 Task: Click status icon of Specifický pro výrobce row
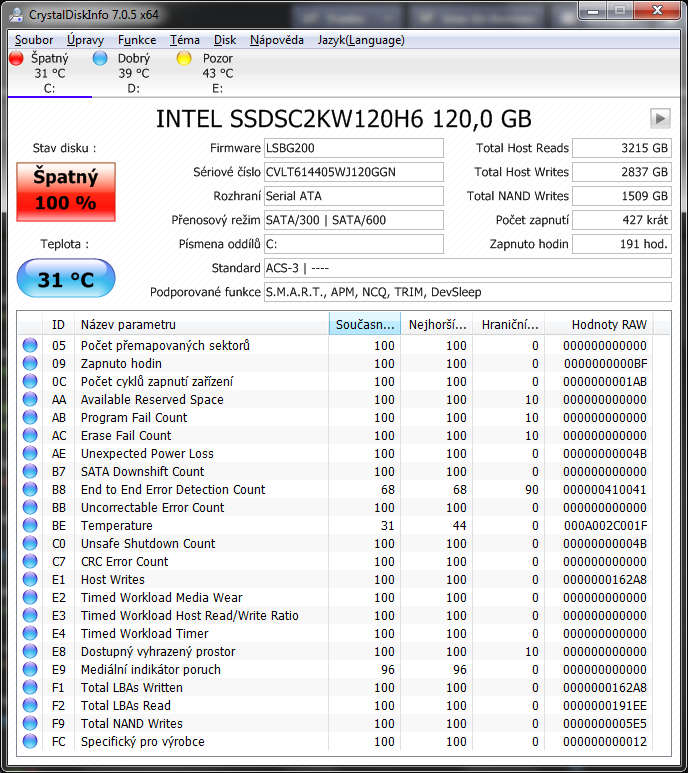click(x=30, y=741)
